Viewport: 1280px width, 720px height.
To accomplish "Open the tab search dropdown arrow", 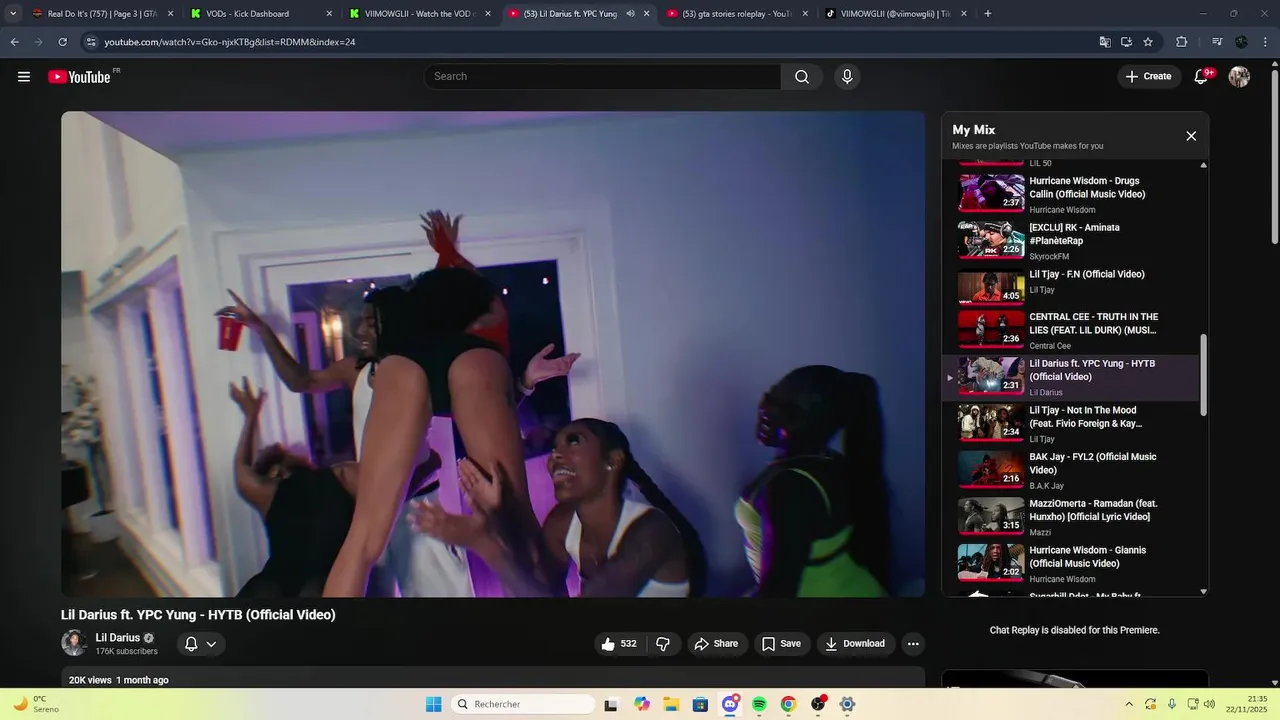I will (12, 14).
